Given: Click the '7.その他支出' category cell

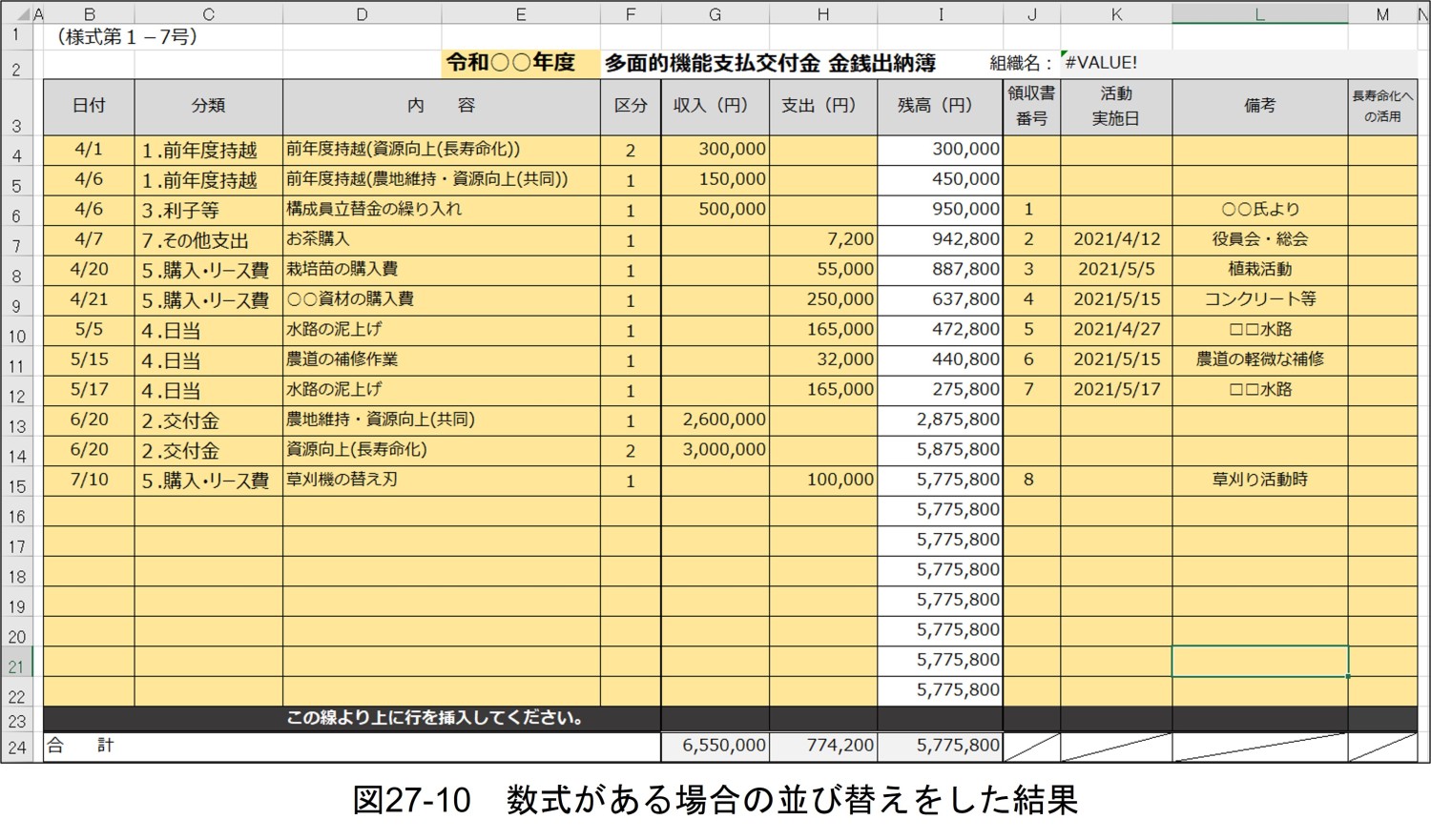Looking at the screenshot, I should tap(208, 240).
